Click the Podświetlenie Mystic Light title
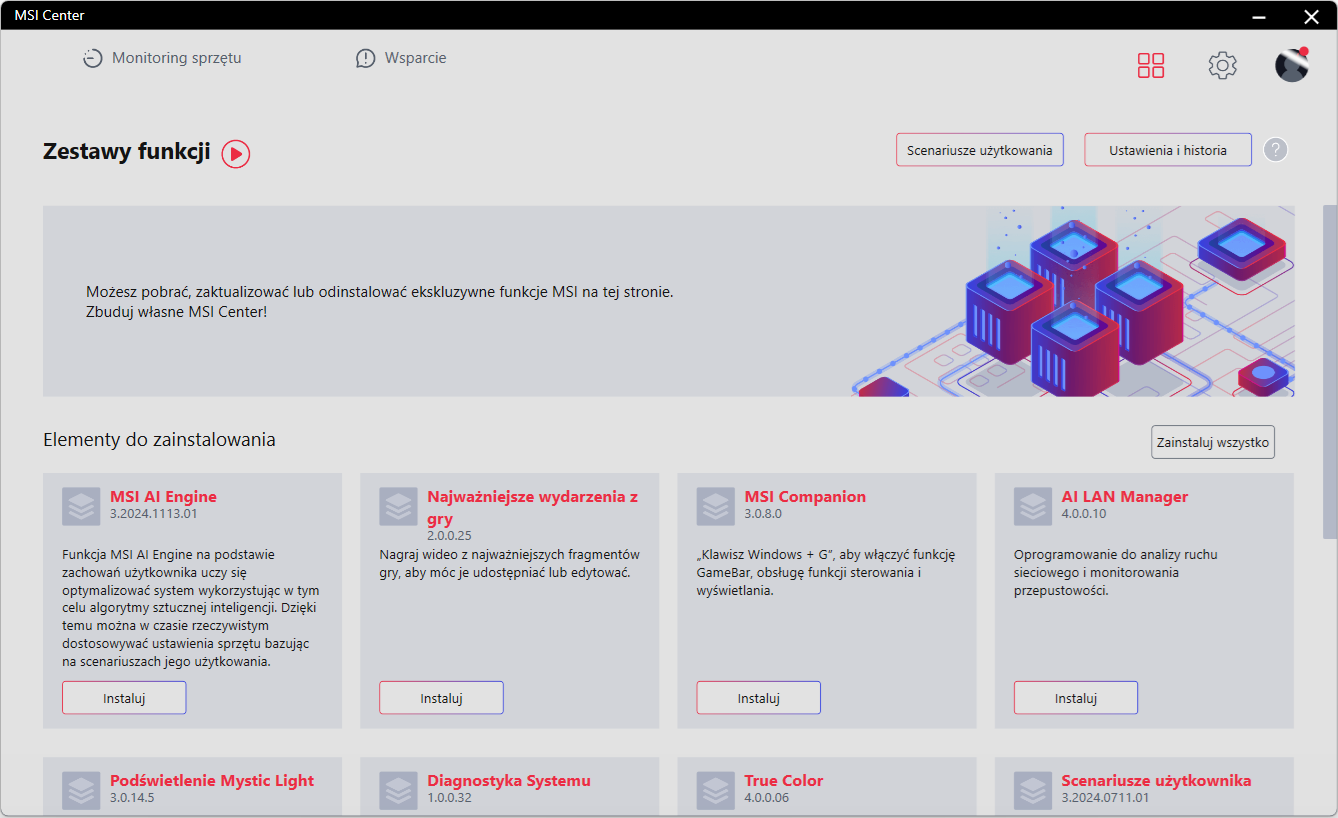1338x818 pixels. pyautogui.click(x=212, y=781)
